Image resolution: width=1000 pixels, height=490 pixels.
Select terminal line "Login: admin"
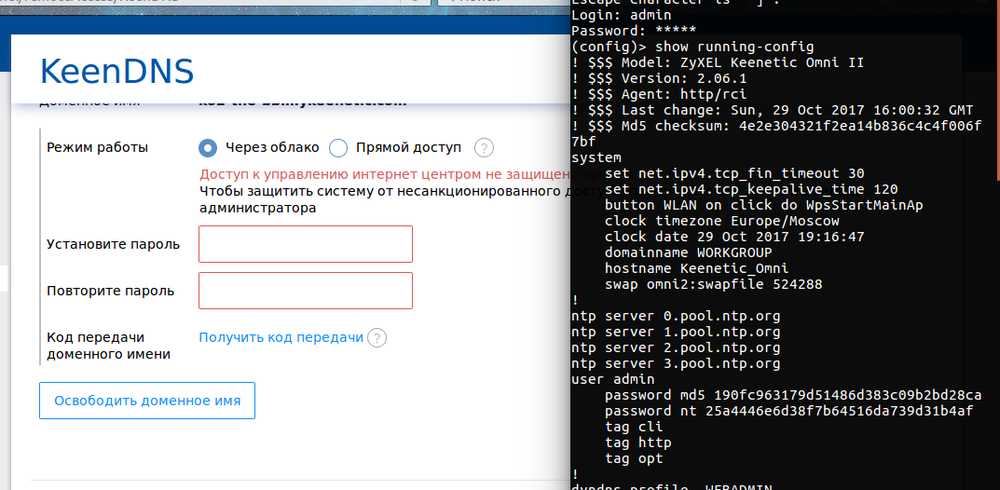tap(621, 15)
